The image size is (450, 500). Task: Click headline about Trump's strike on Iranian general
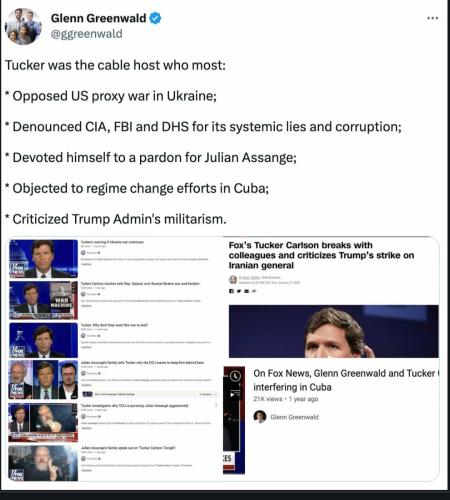(x=321, y=255)
